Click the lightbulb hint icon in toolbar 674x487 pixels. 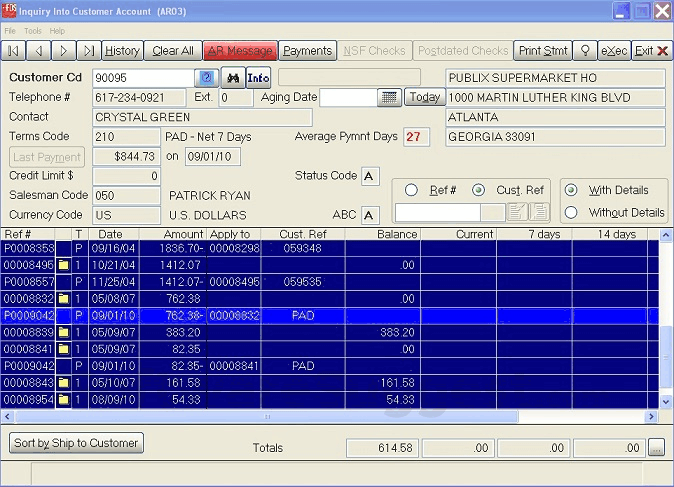(585, 51)
